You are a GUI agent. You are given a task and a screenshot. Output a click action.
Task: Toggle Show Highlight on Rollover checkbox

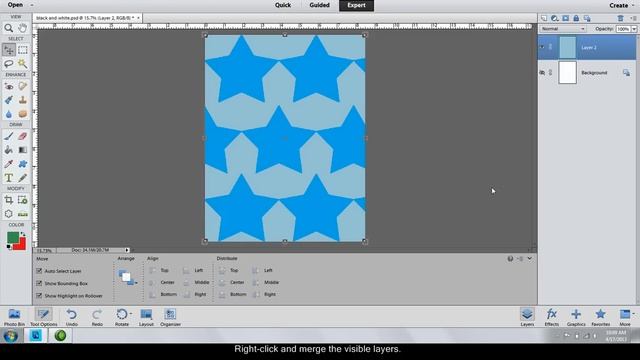[39, 296]
